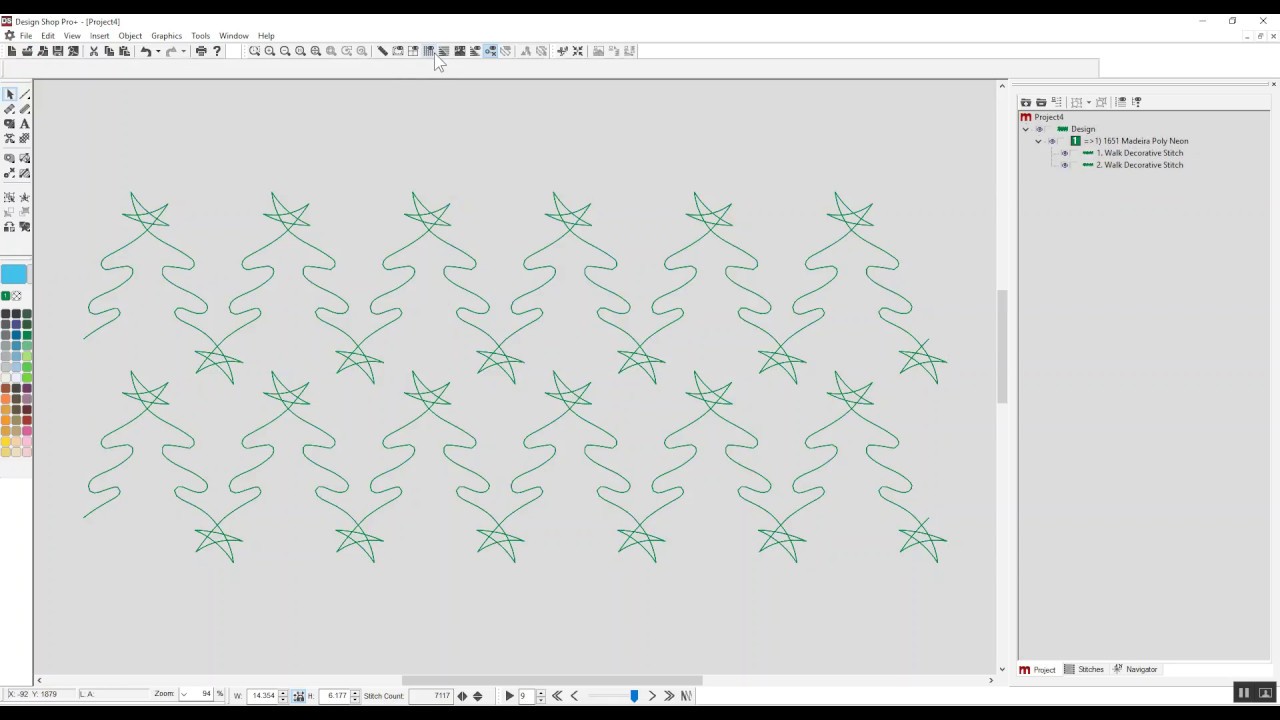
Task: Click the Play stitch simulation button
Action: click(509, 696)
